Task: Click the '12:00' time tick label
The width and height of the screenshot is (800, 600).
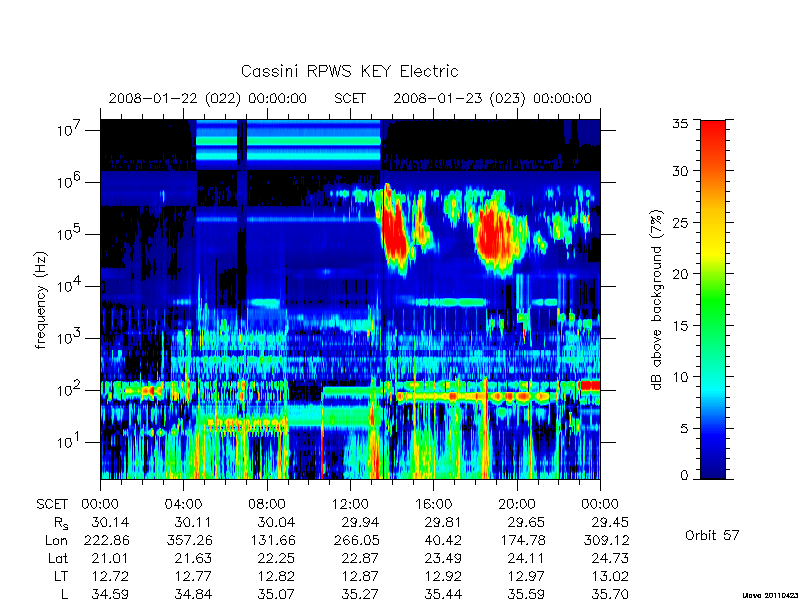Action: [350, 505]
